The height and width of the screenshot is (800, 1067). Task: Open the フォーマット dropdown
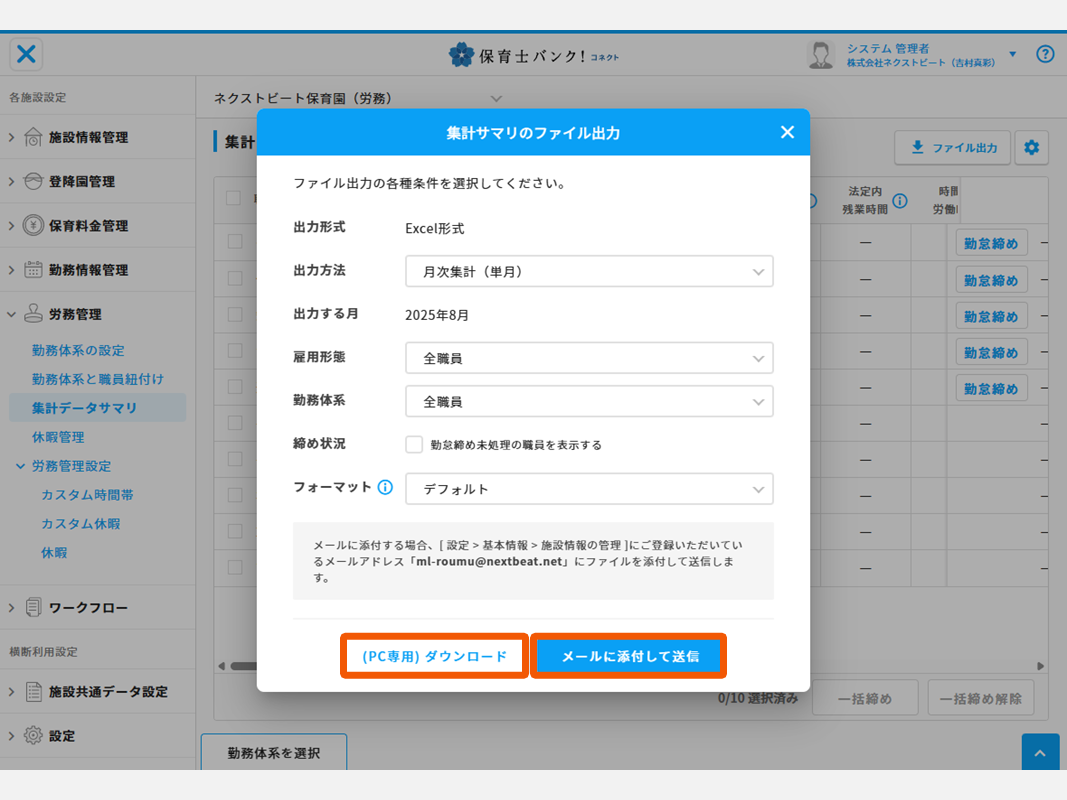tap(589, 489)
